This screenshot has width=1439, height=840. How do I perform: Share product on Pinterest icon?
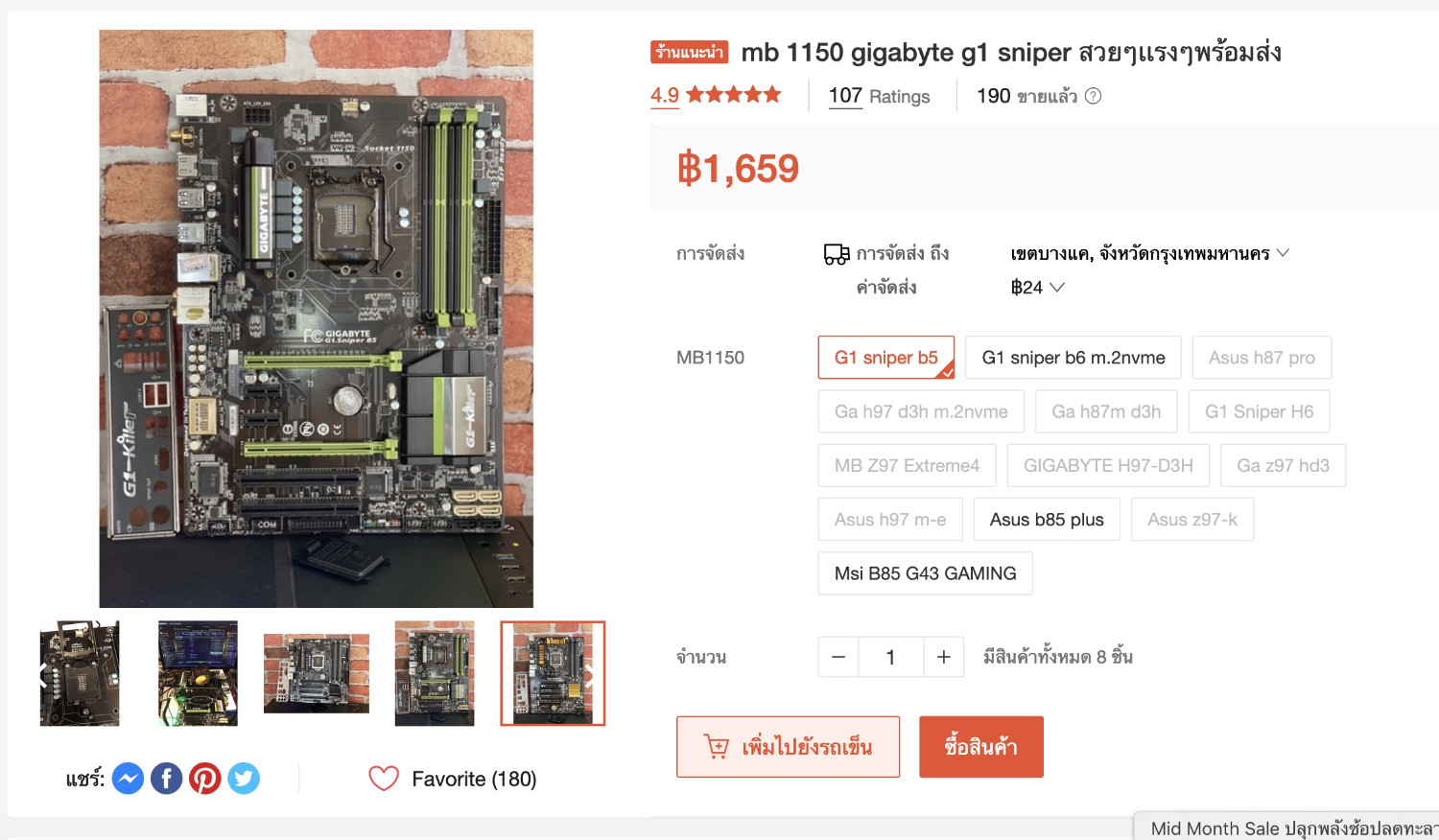[204, 779]
